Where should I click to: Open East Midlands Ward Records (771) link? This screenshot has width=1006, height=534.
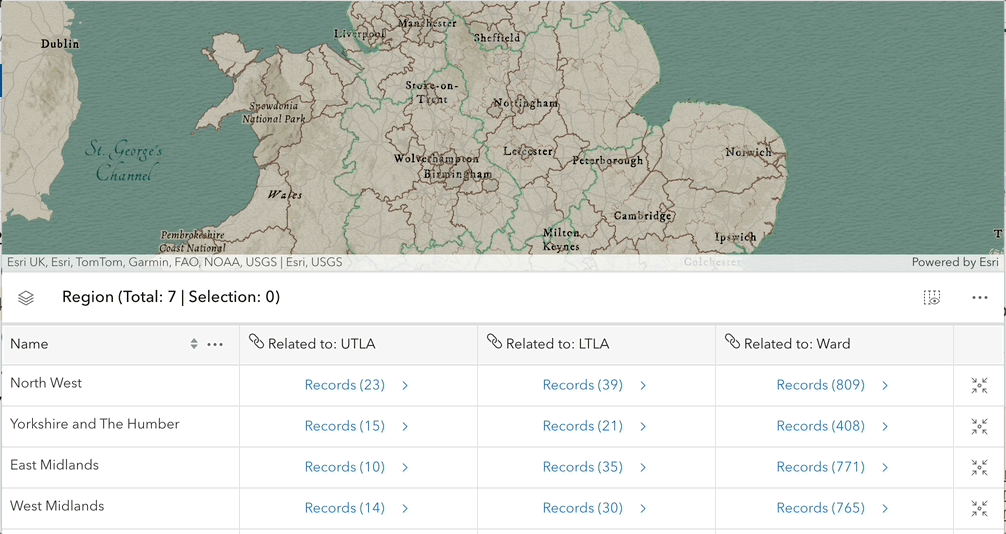[x=820, y=467]
